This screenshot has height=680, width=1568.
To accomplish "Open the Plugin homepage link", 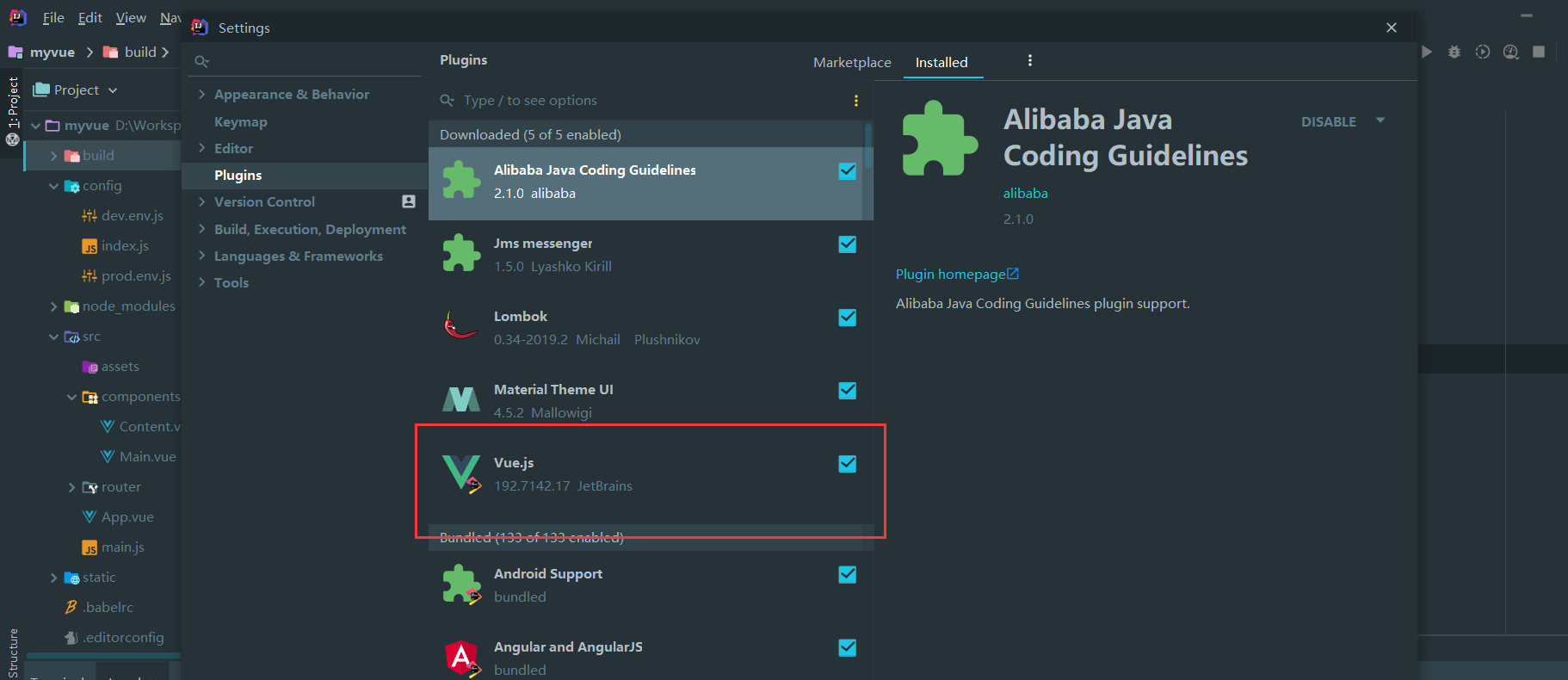I will [x=957, y=274].
